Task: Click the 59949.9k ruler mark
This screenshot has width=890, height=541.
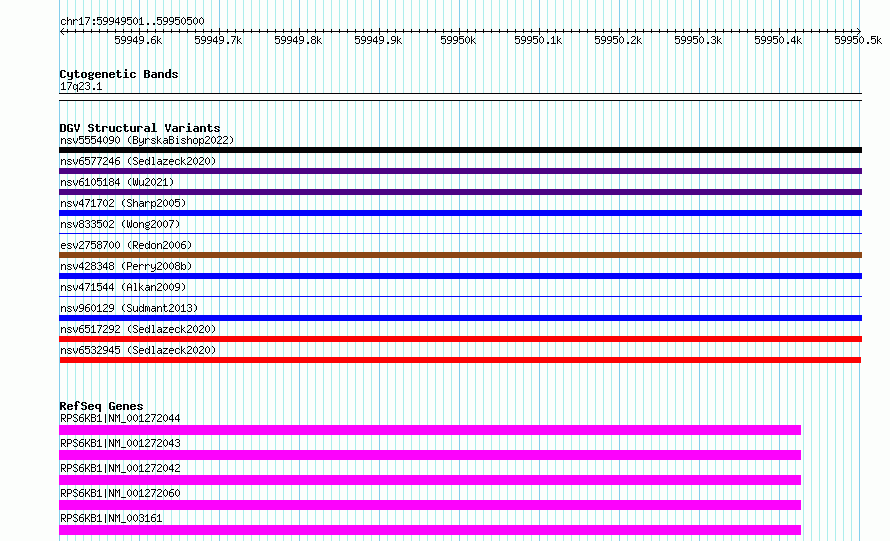Action: click(x=378, y=40)
